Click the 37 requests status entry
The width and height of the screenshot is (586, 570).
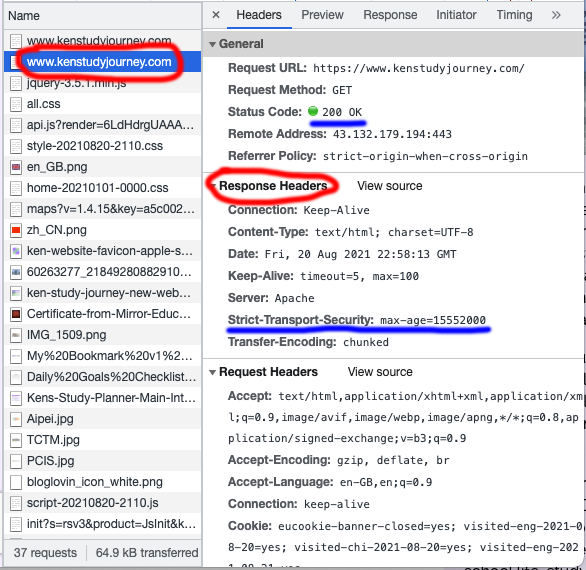45,553
